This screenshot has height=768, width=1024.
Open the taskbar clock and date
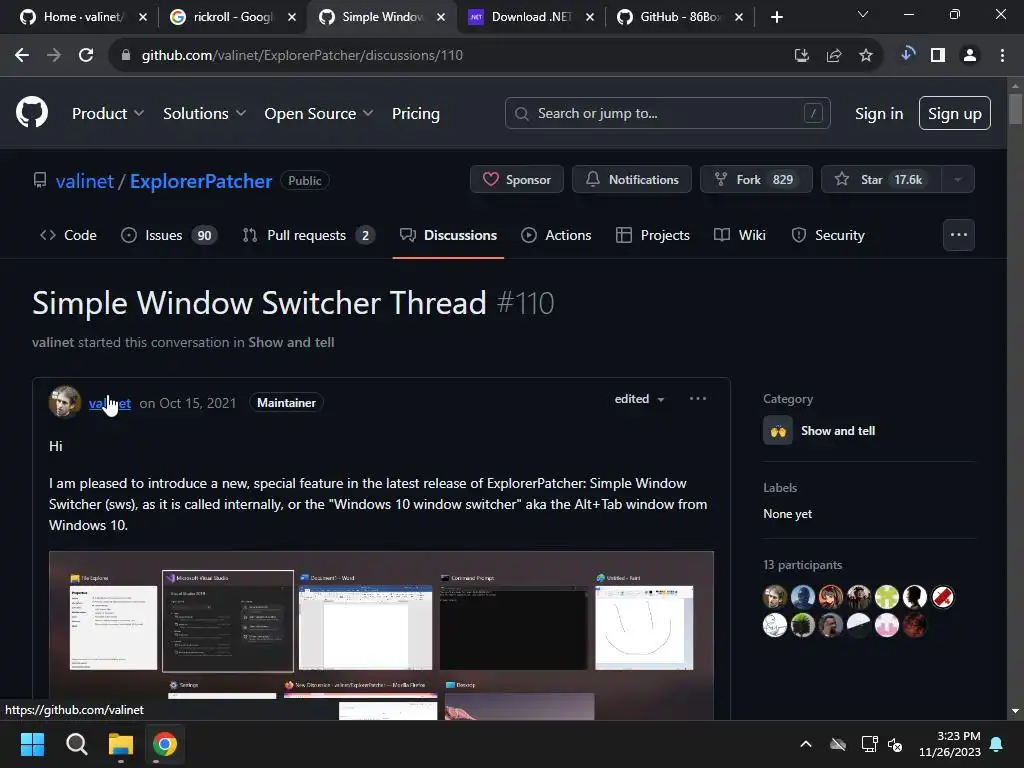(950, 744)
